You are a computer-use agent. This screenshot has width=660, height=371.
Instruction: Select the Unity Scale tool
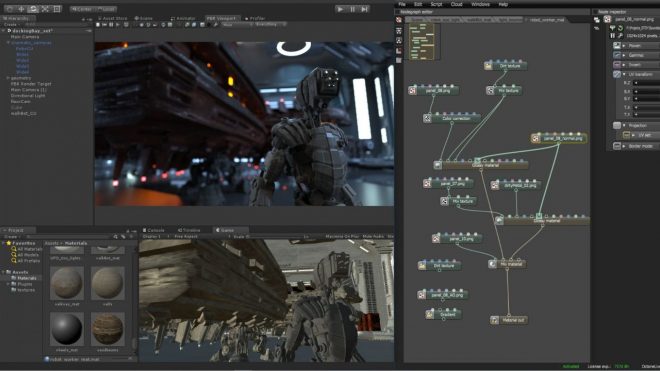click(45, 8)
